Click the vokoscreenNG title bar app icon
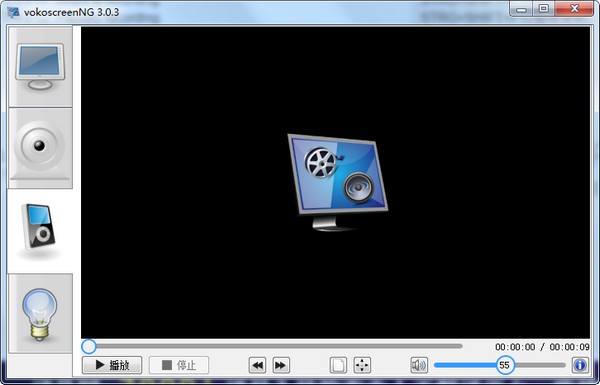Screen dimensions: 600x385 [14, 12]
